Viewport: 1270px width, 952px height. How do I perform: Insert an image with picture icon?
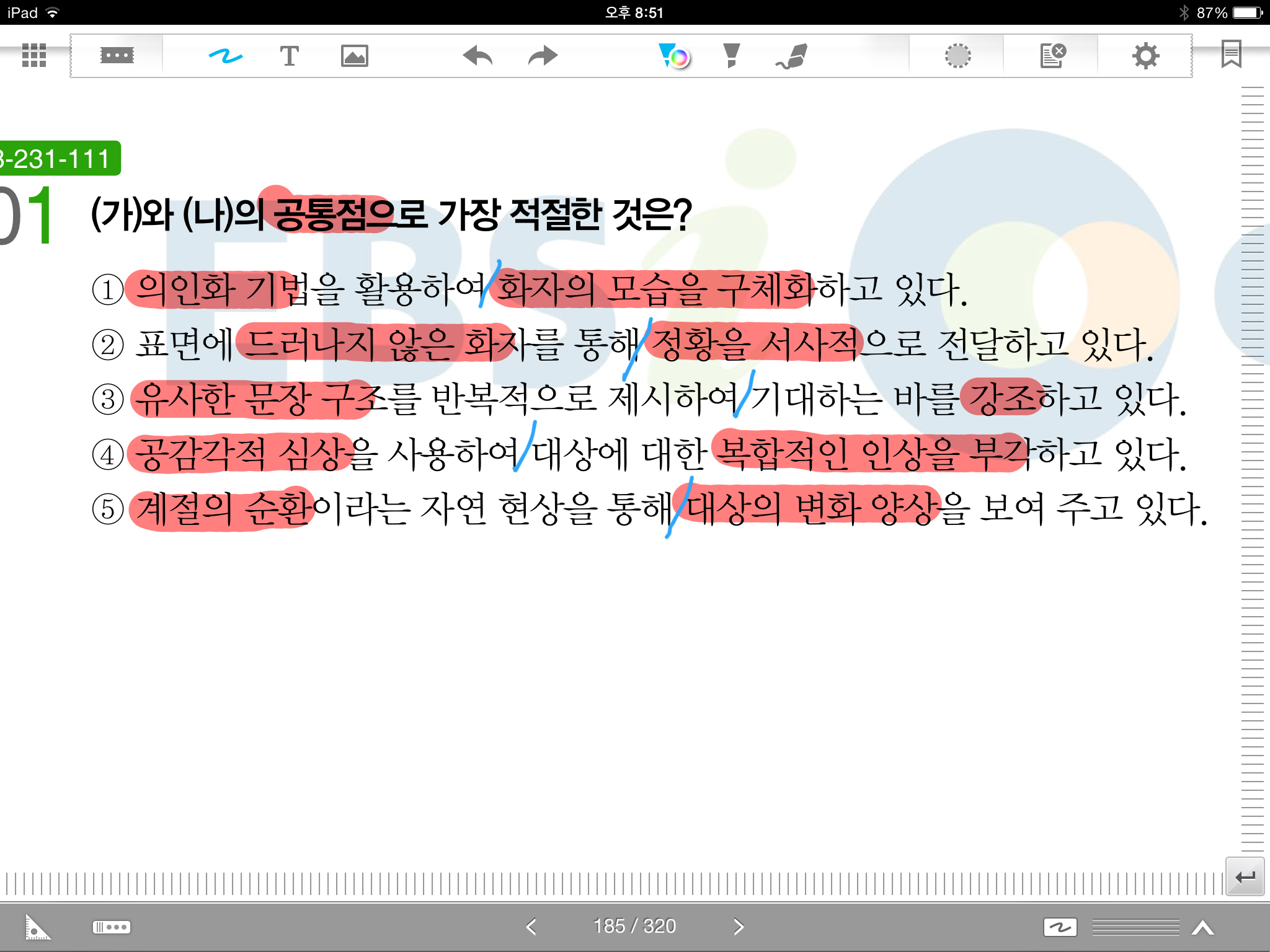coord(354,56)
